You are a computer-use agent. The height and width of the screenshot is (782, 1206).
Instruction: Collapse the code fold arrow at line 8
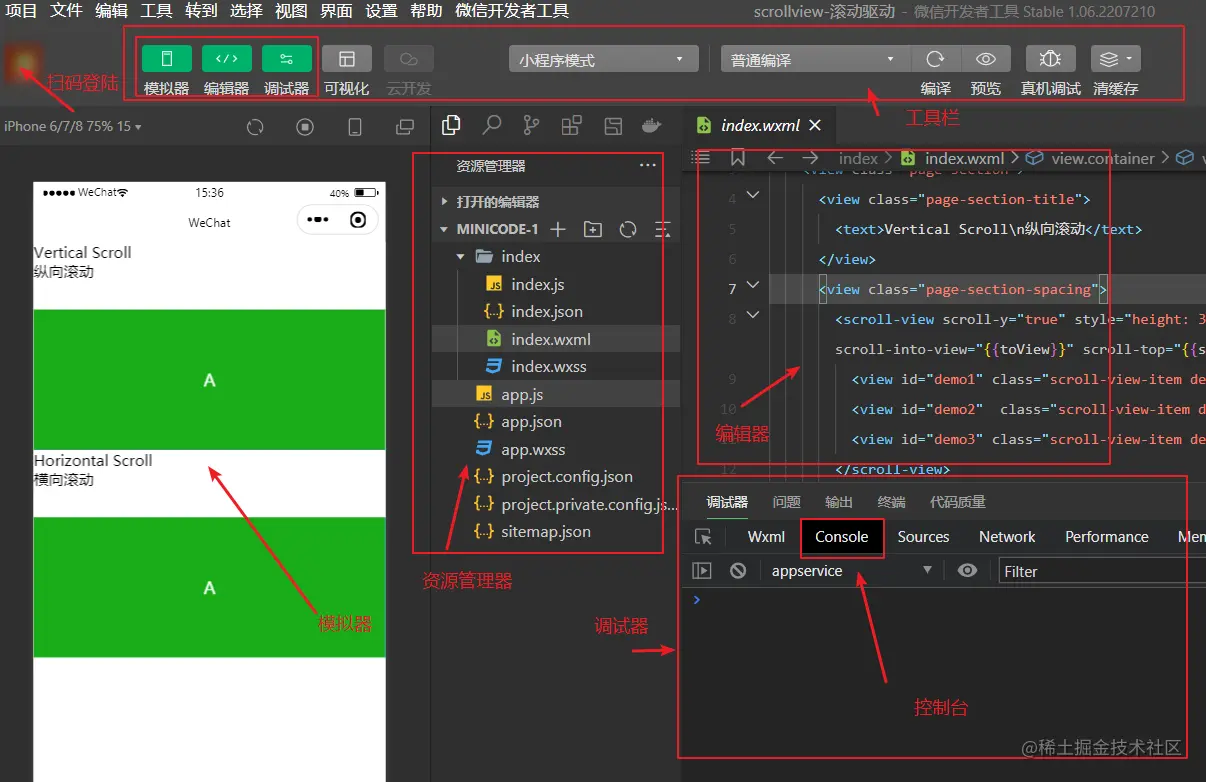(x=753, y=316)
